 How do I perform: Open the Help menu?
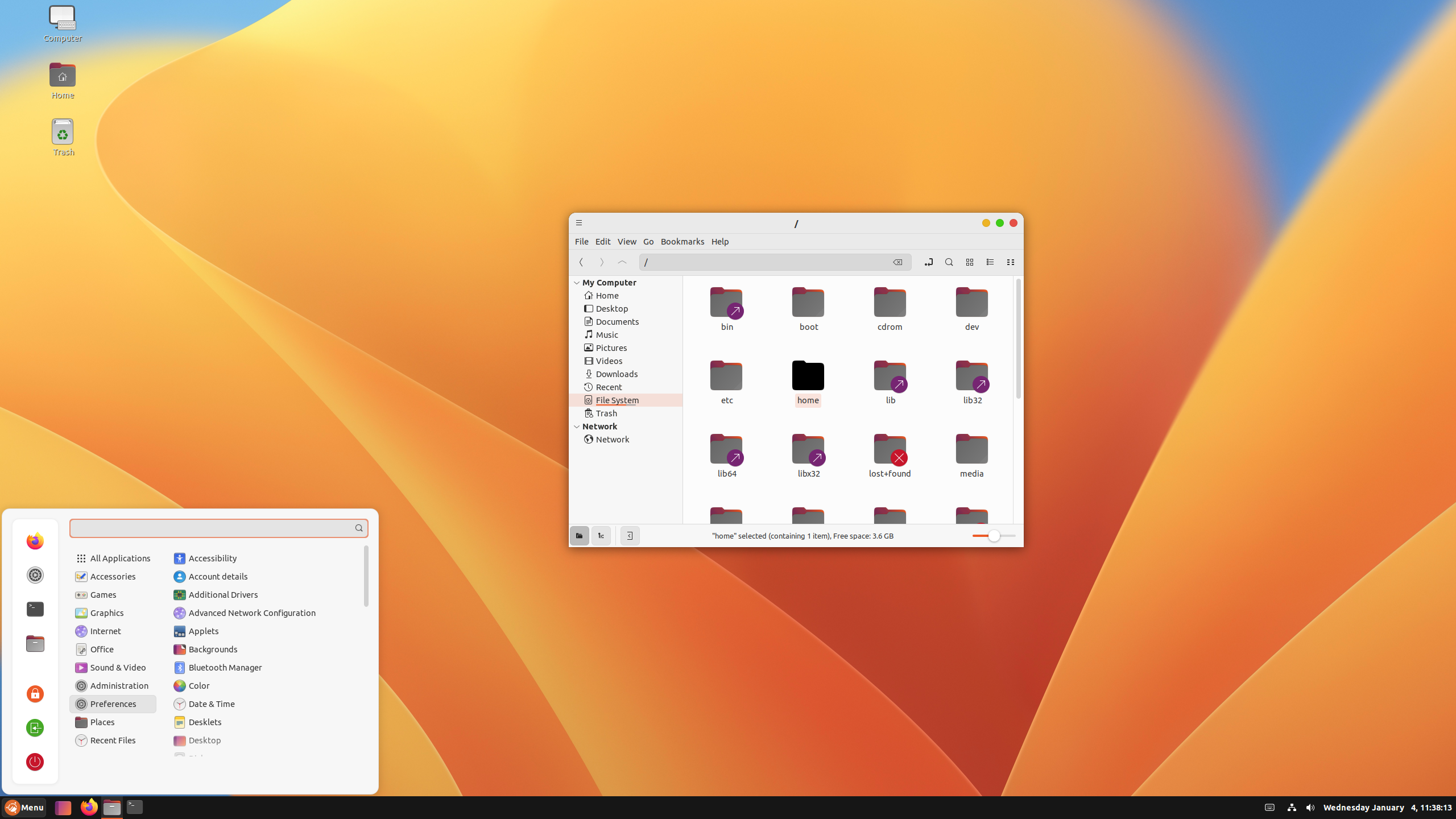point(720,242)
